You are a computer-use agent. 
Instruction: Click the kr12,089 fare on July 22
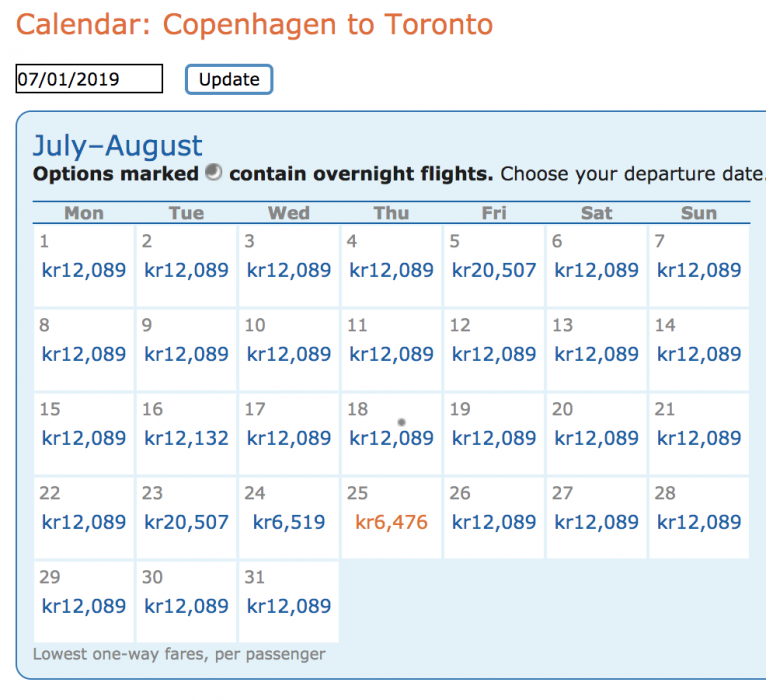84,522
